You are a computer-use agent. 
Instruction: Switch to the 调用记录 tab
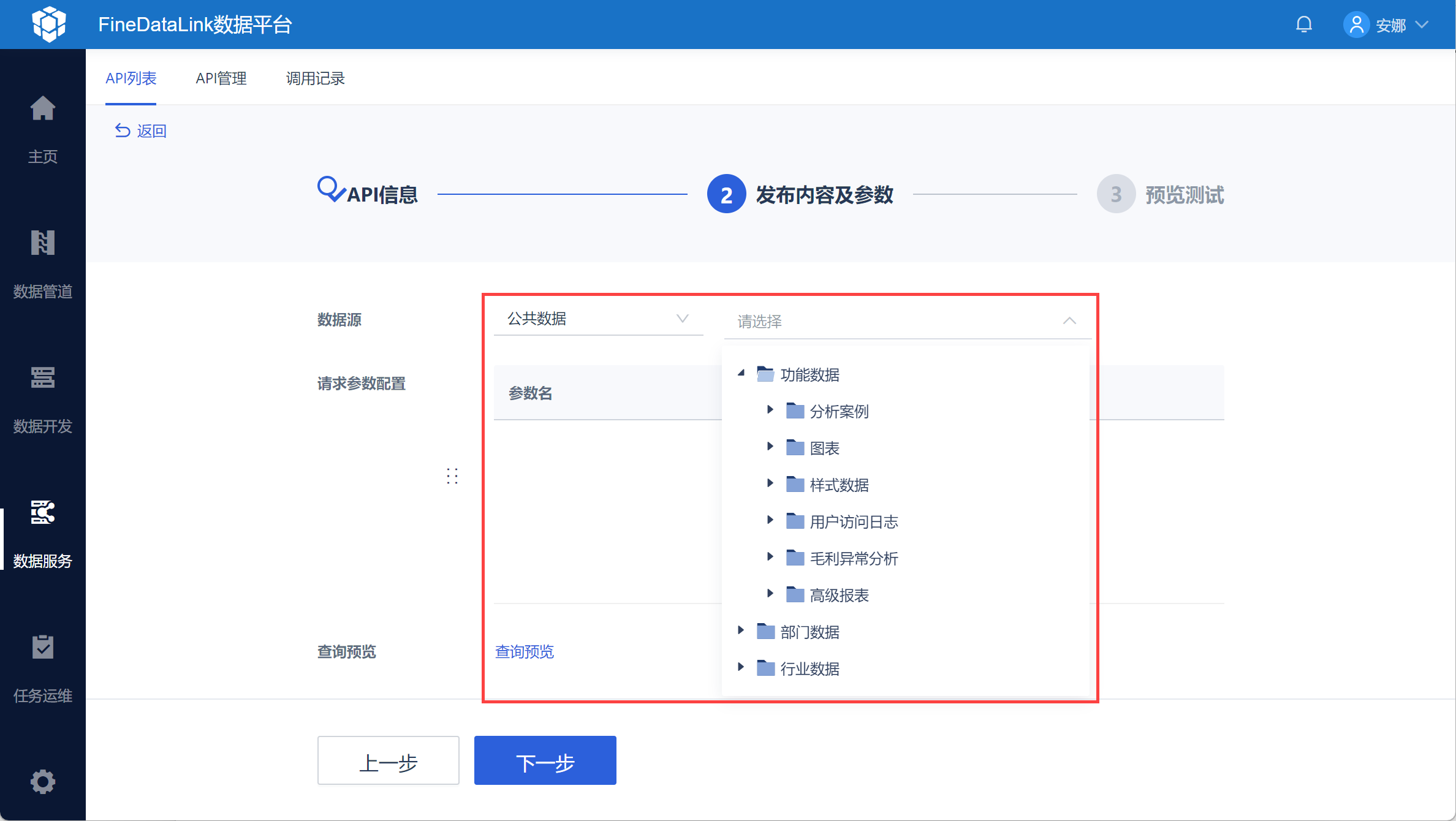tap(316, 78)
